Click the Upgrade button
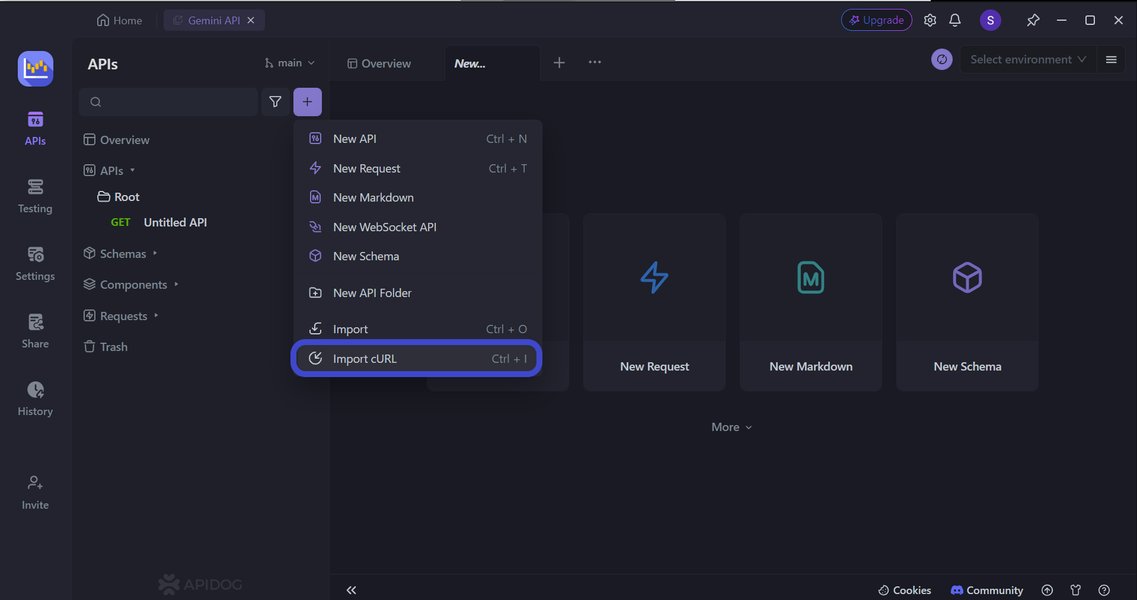The image size is (1137, 600). (x=876, y=20)
